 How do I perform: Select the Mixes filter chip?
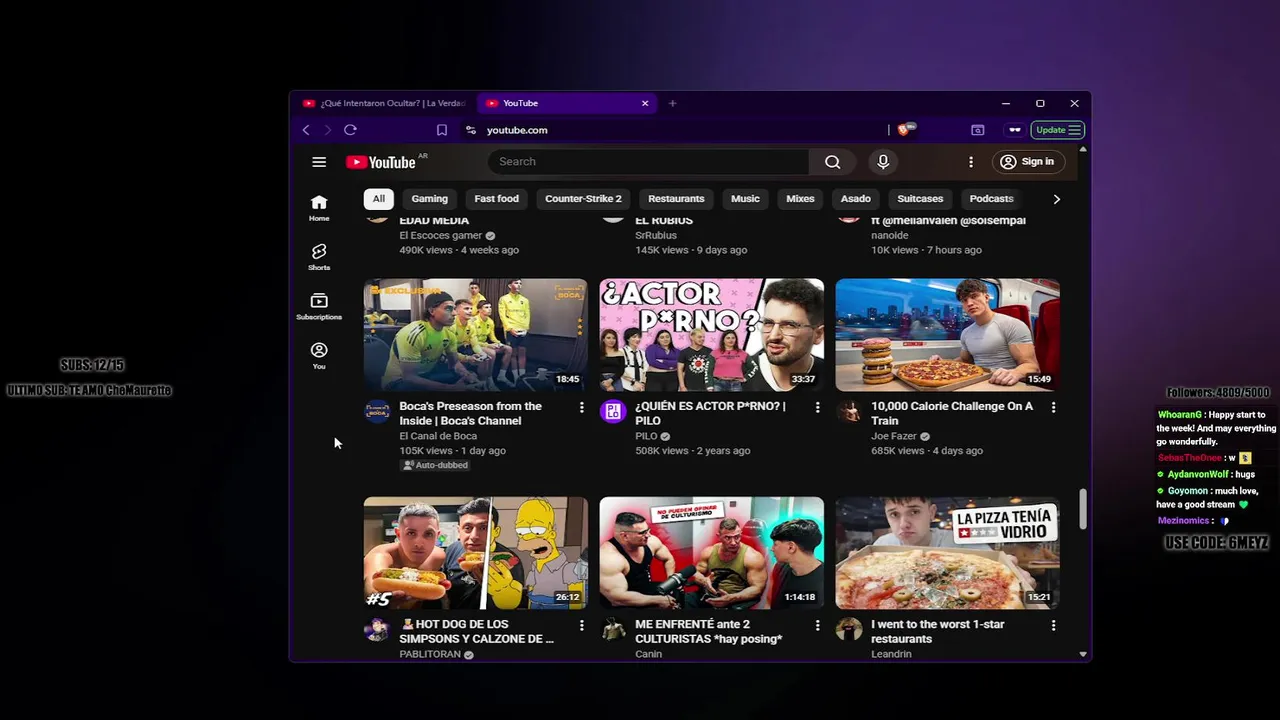pos(800,199)
